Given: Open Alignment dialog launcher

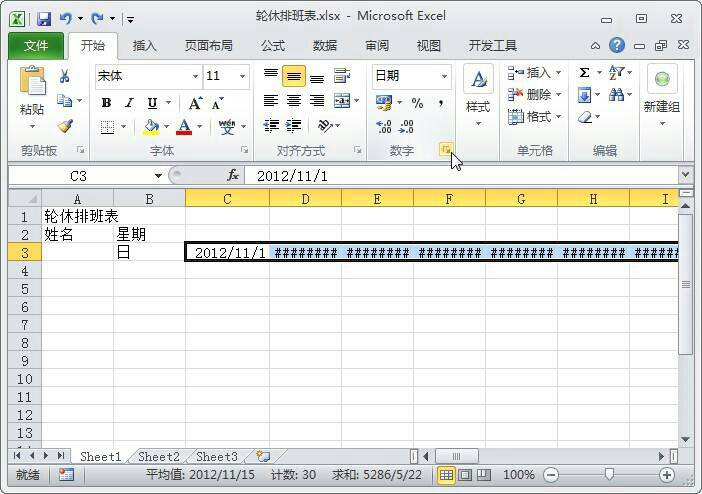Looking at the screenshot, I should (x=358, y=150).
